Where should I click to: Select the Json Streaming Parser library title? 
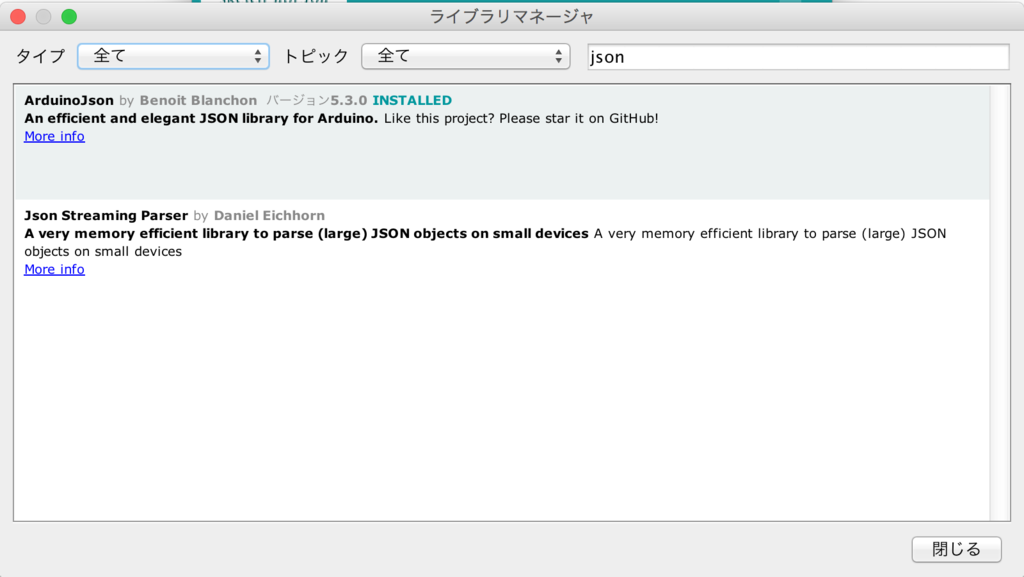tap(106, 215)
